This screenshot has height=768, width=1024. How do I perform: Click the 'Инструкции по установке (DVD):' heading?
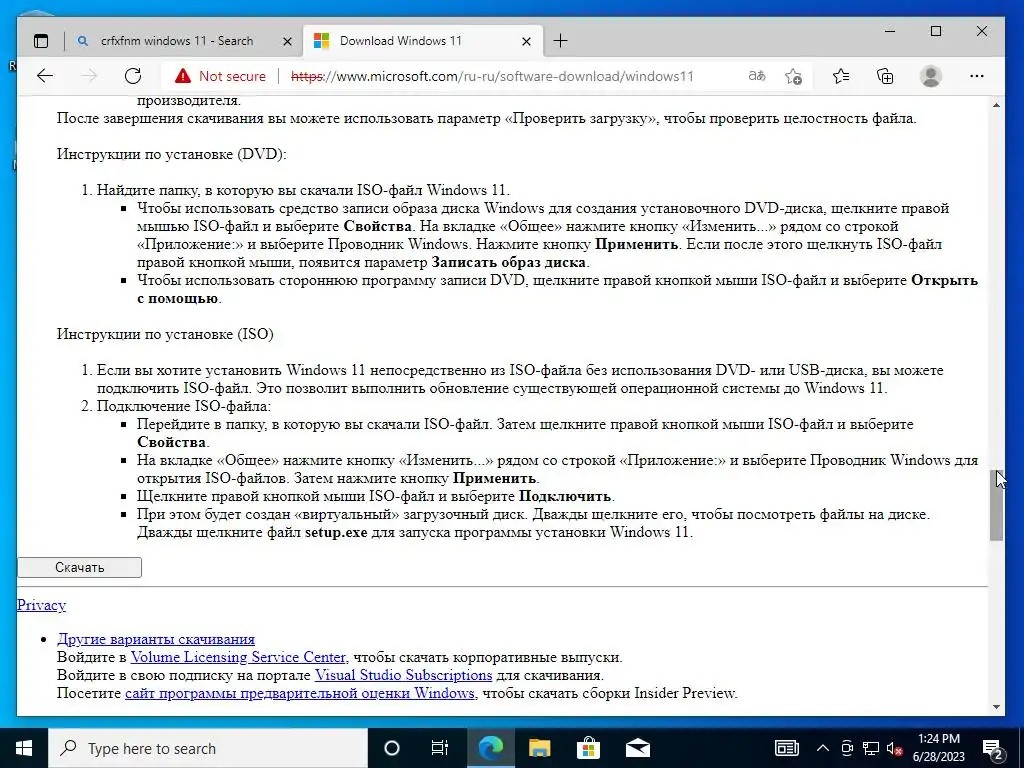tap(172, 154)
